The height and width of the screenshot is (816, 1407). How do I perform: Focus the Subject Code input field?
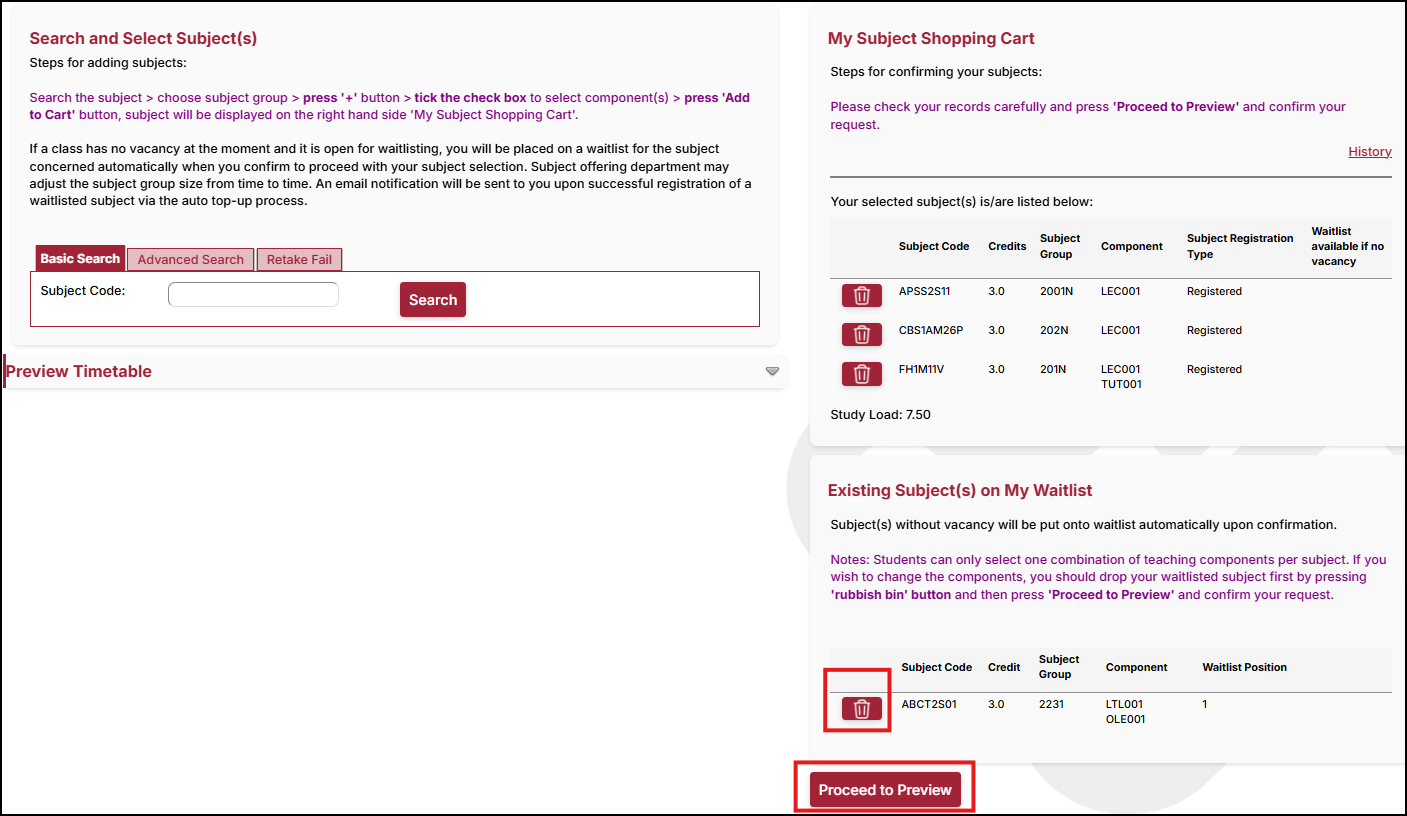click(253, 294)
